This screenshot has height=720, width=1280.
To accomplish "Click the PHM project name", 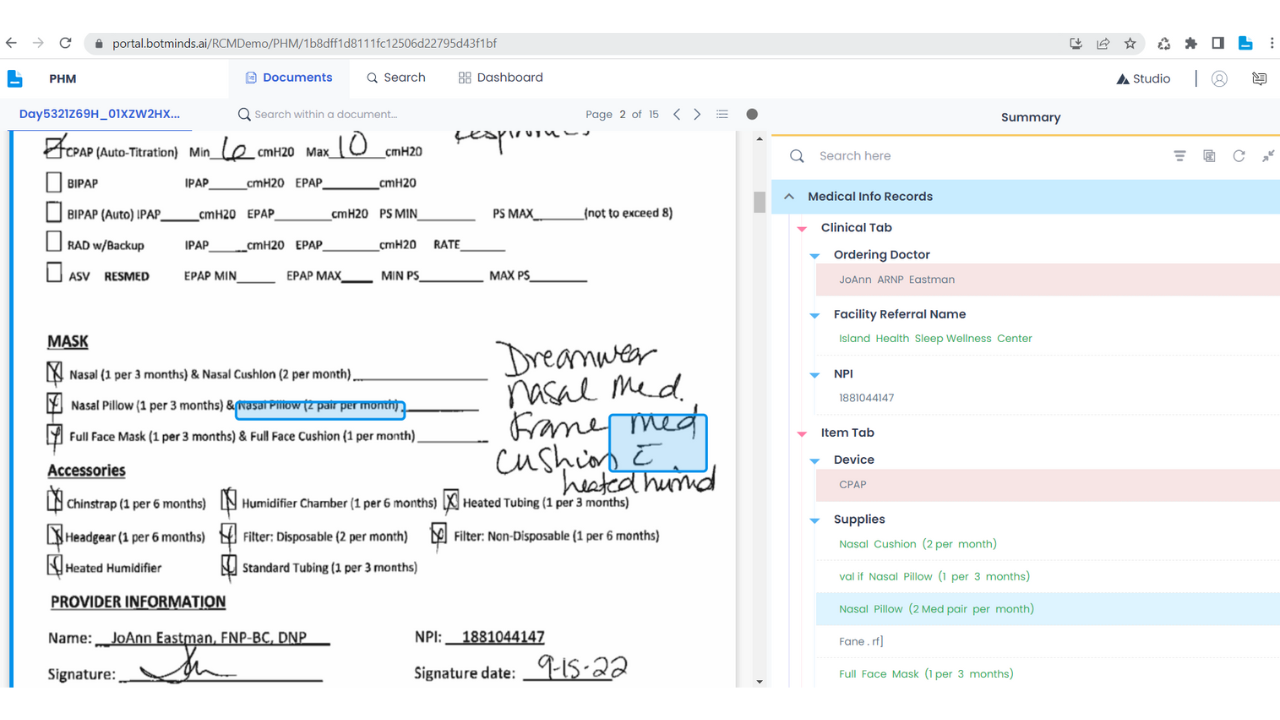I will tap(62, 78).
